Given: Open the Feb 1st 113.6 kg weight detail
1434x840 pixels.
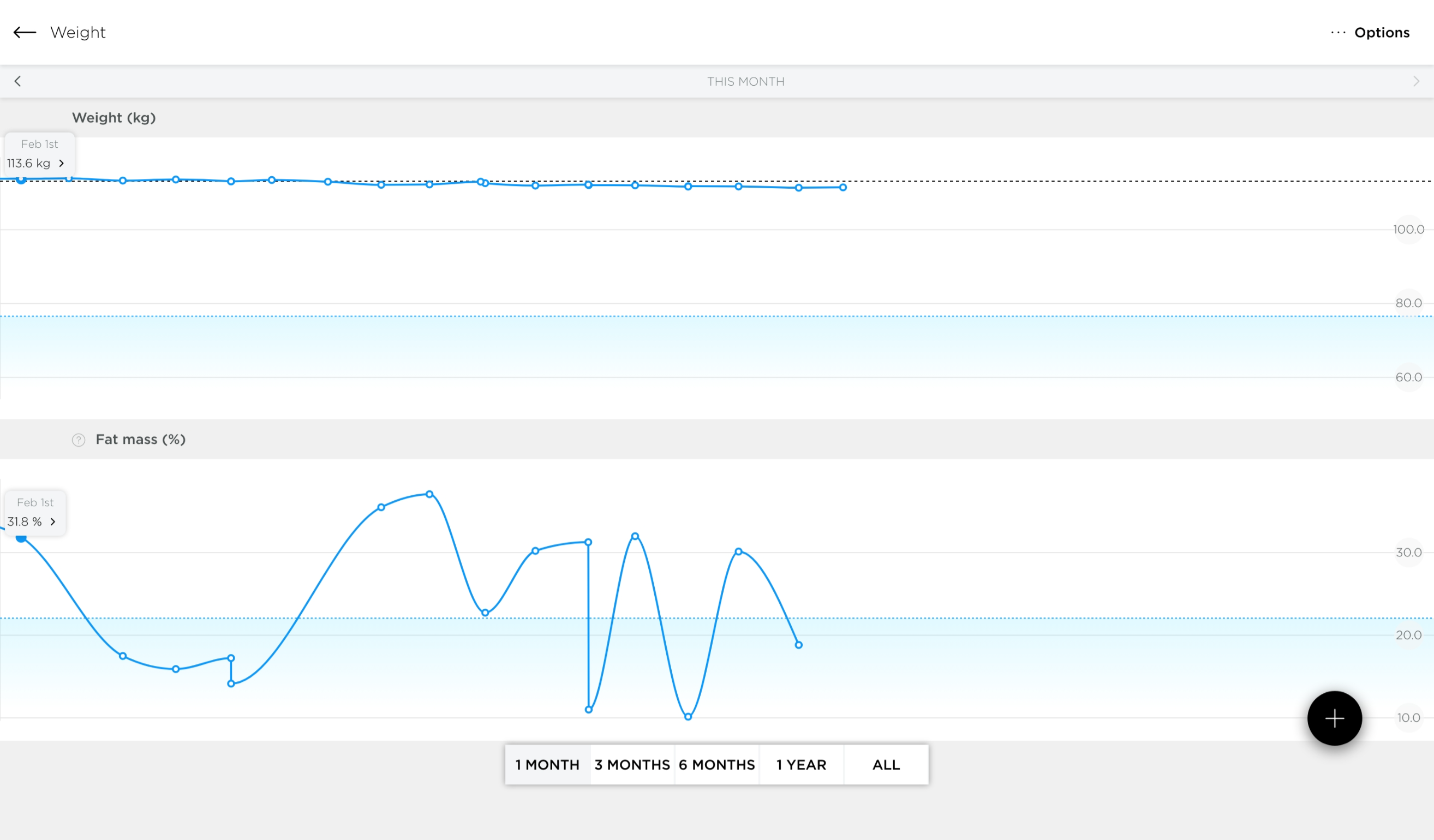Looking at the screenshot, I should point(39,154).
